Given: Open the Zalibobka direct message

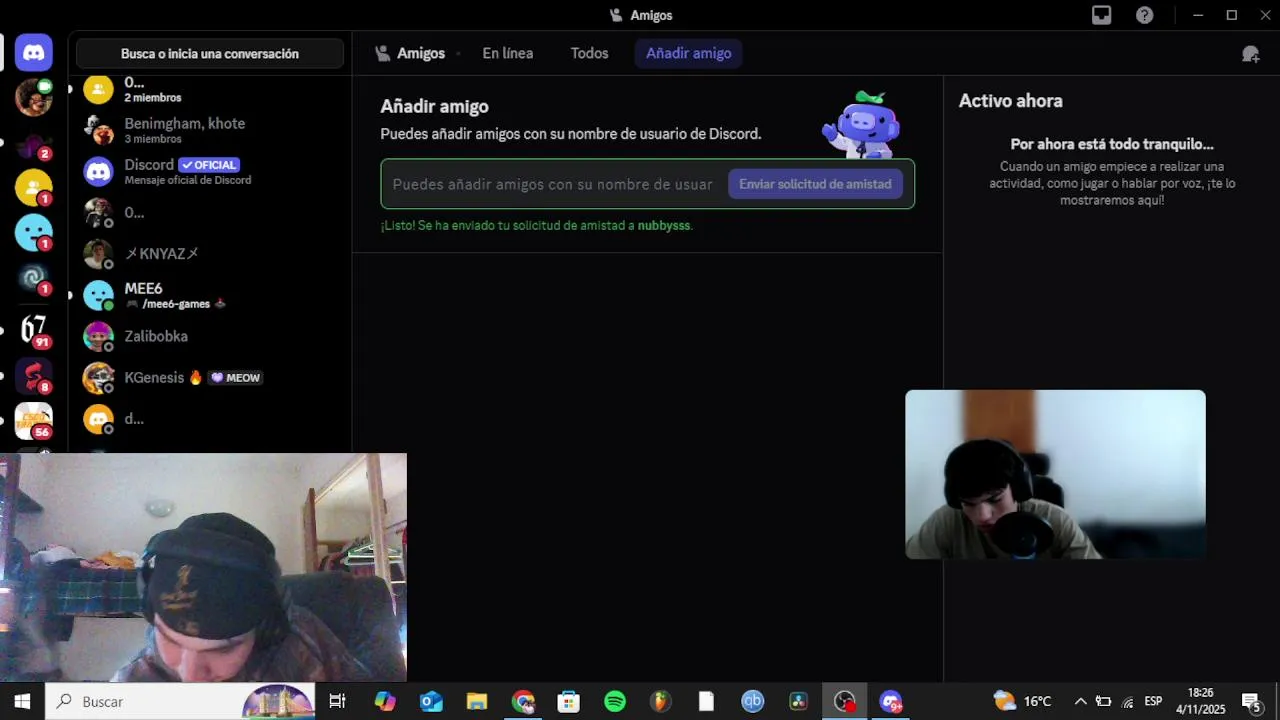Looking at the screenshot, I should (210, 336).
